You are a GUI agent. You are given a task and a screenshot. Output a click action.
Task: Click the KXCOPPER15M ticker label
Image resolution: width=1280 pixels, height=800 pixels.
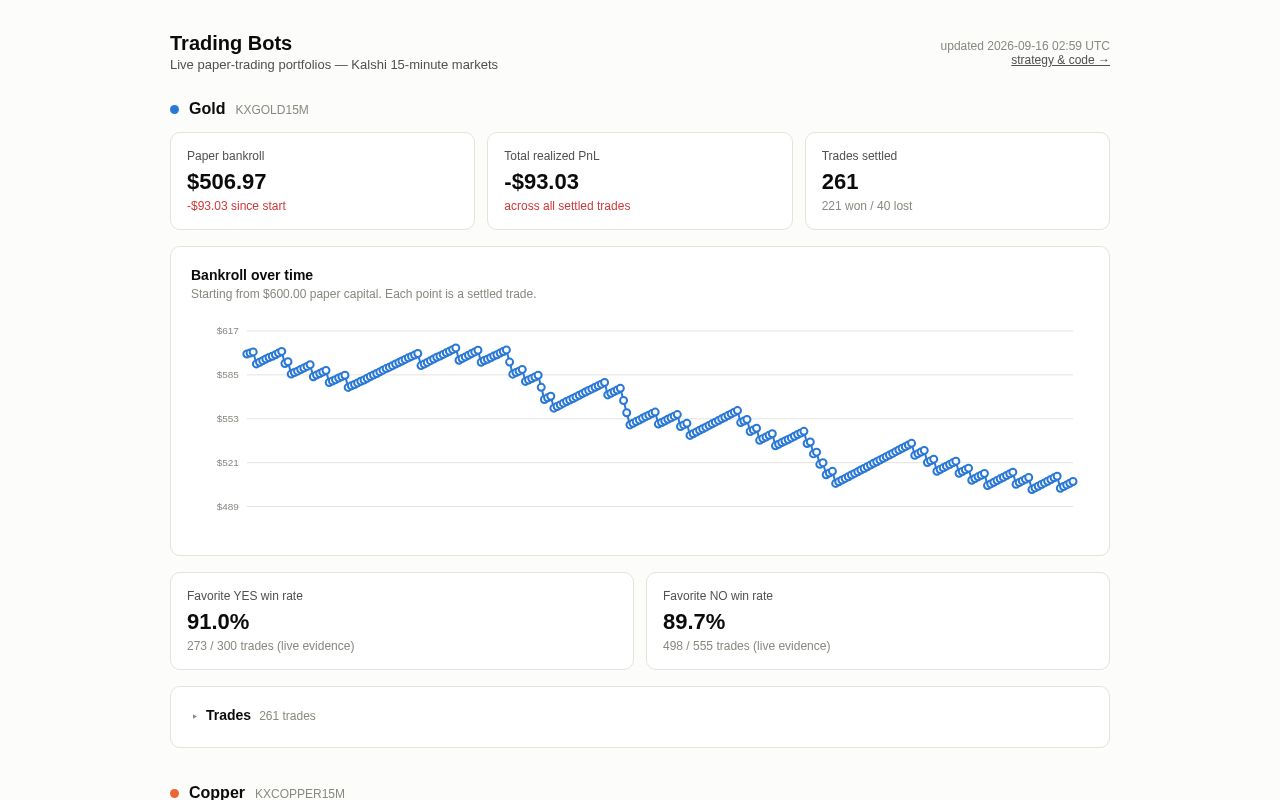click(x=300, y=794)
